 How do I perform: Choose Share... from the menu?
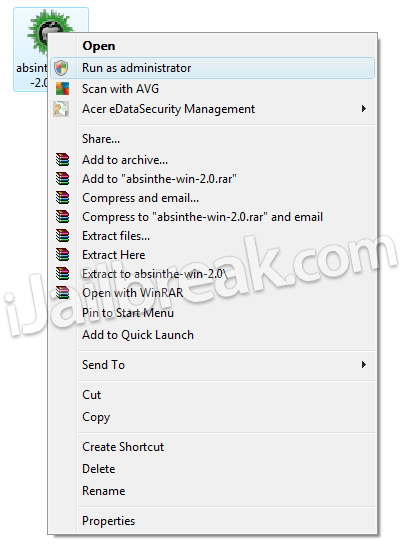(101, 139)
